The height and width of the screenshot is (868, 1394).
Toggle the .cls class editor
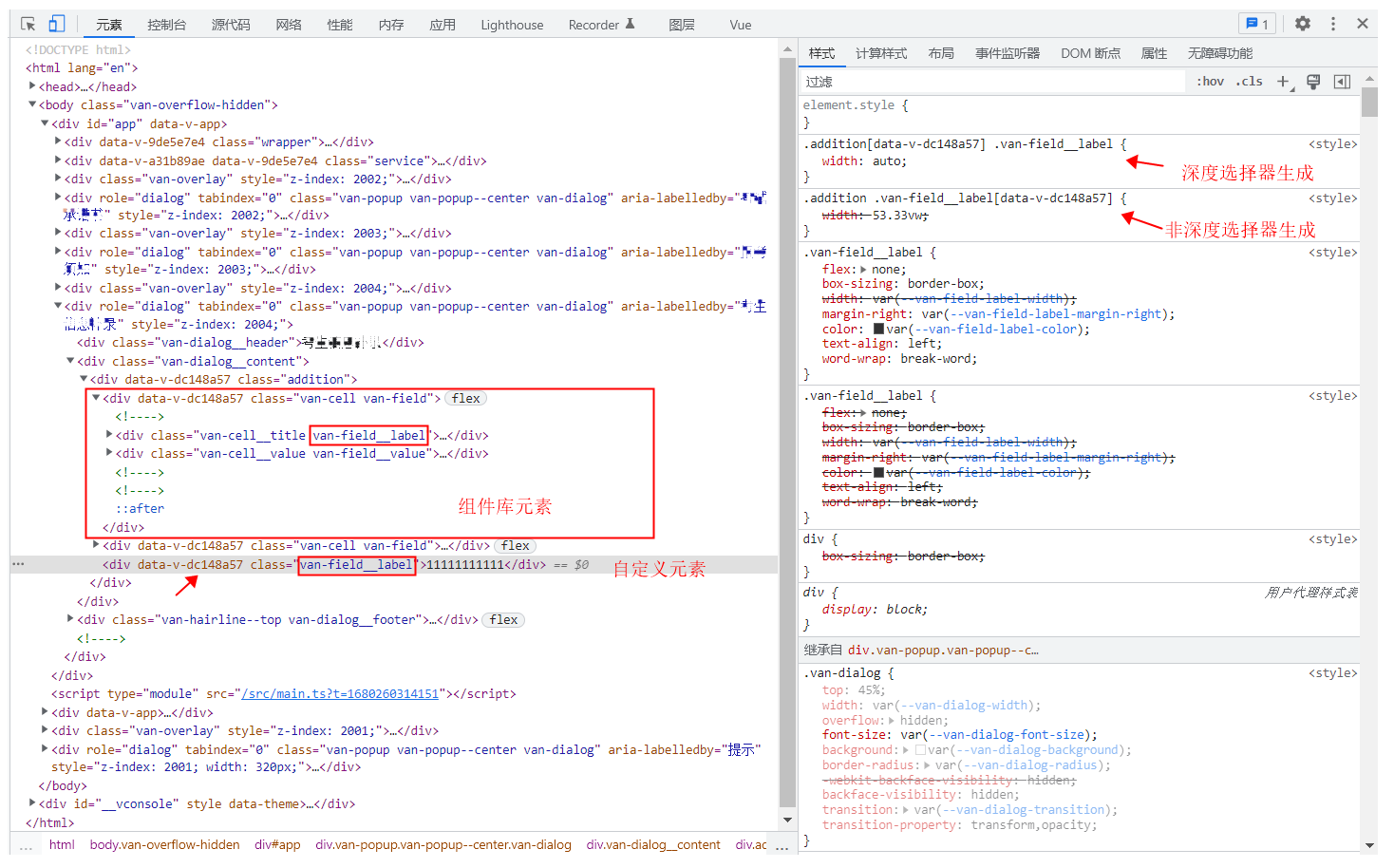(x=1250, y=82)
